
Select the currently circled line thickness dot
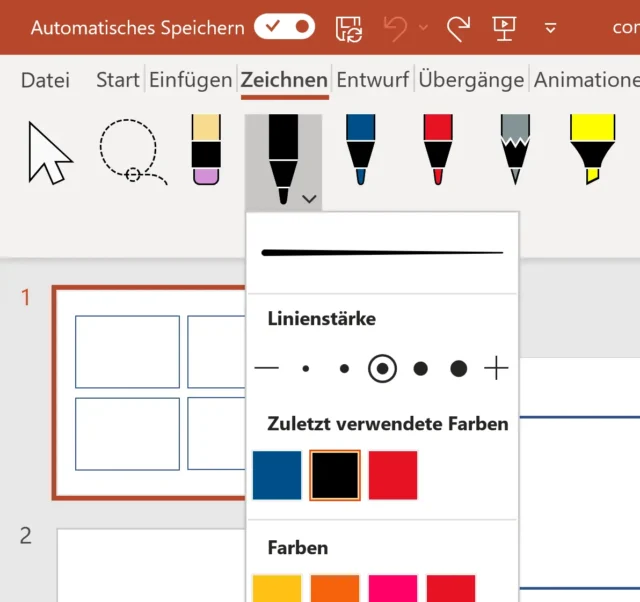[382, 369]
